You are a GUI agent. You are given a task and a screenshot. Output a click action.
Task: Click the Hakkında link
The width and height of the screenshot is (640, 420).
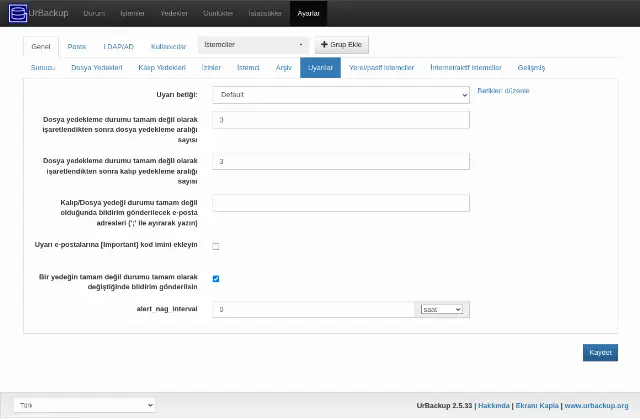494,406
